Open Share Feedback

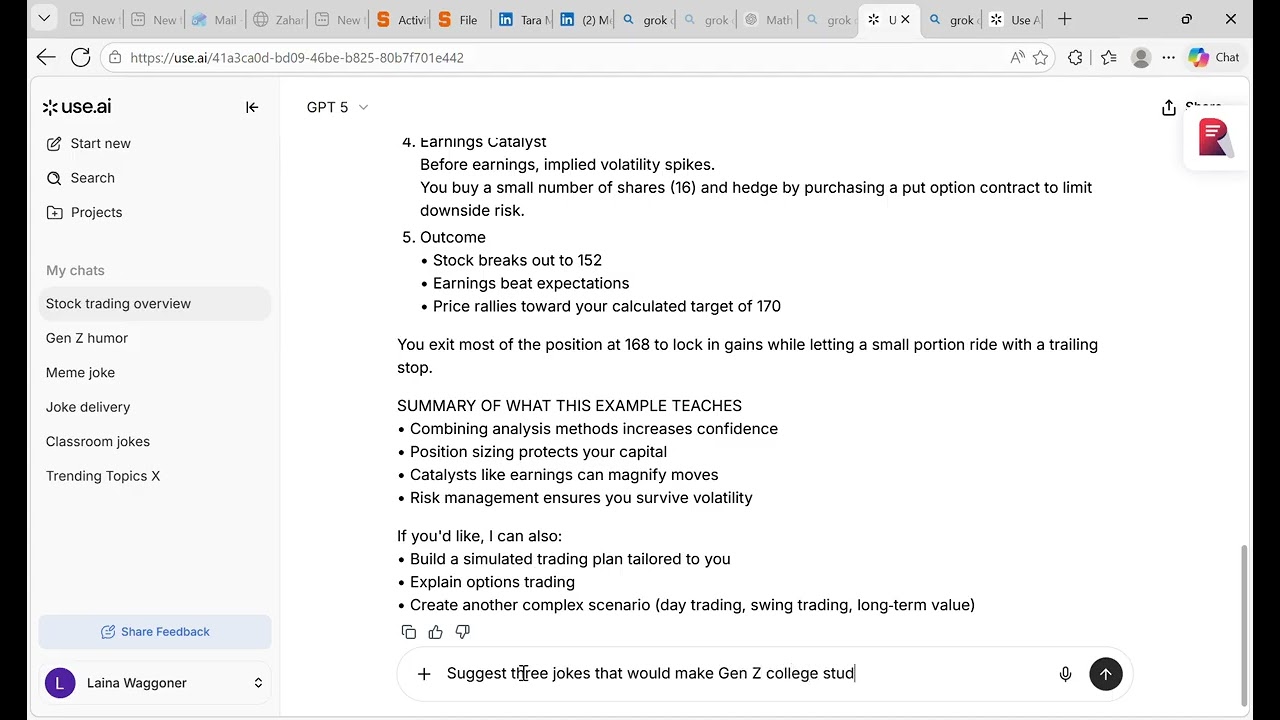point(155,632)
